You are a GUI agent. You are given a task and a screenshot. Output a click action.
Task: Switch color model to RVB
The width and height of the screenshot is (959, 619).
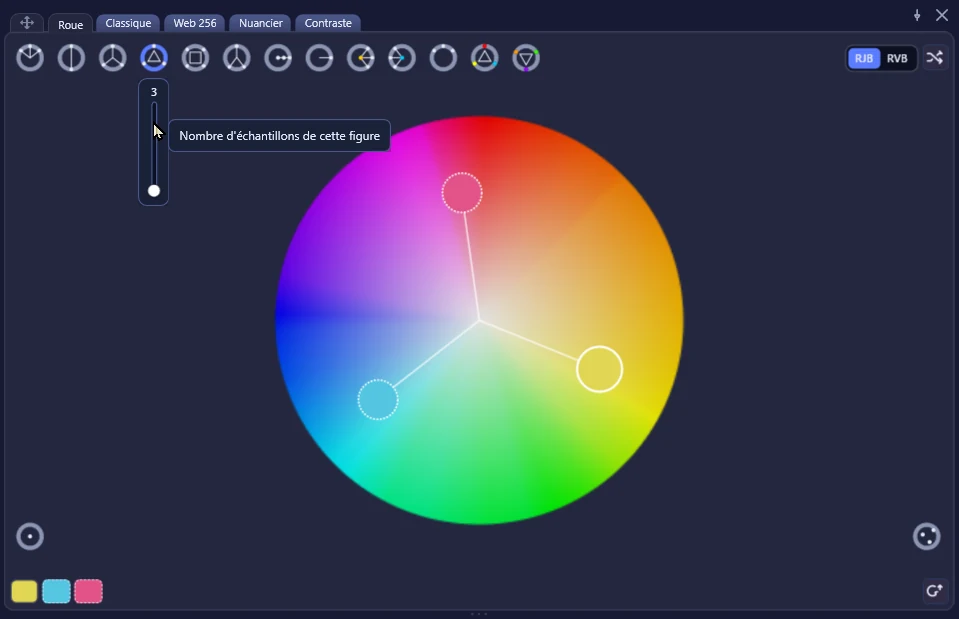(897, 58)
